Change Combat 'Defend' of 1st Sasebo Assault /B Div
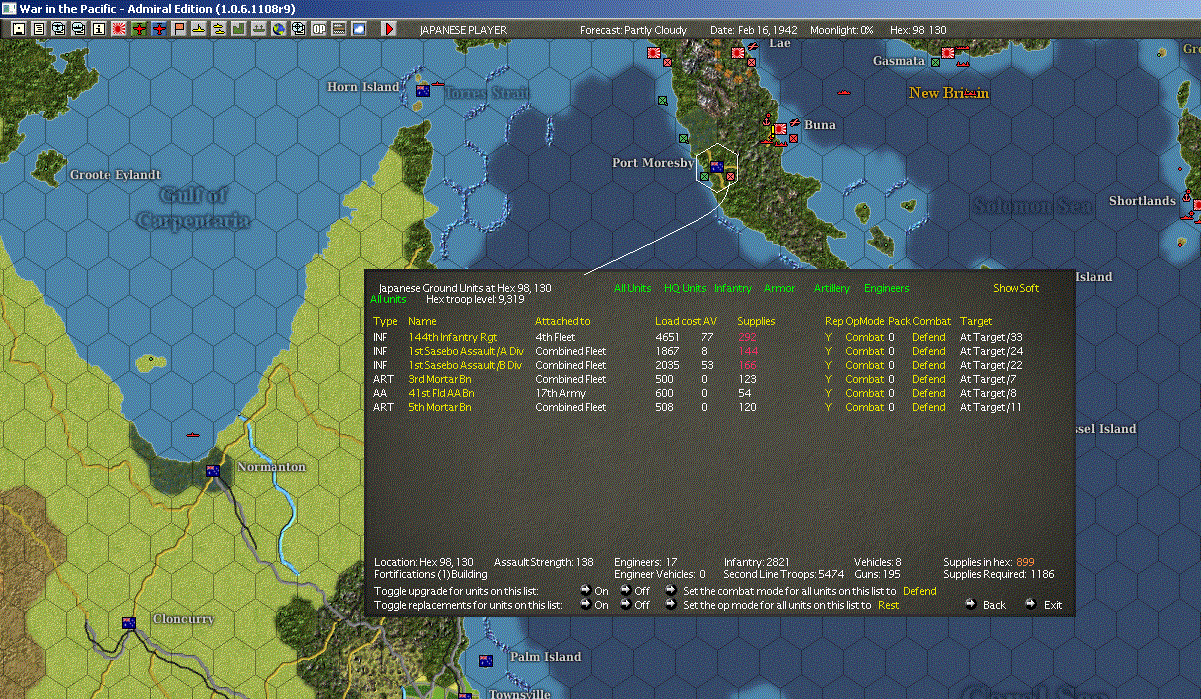This screenshot has height=699, width=1201. [x=928, y=365]
